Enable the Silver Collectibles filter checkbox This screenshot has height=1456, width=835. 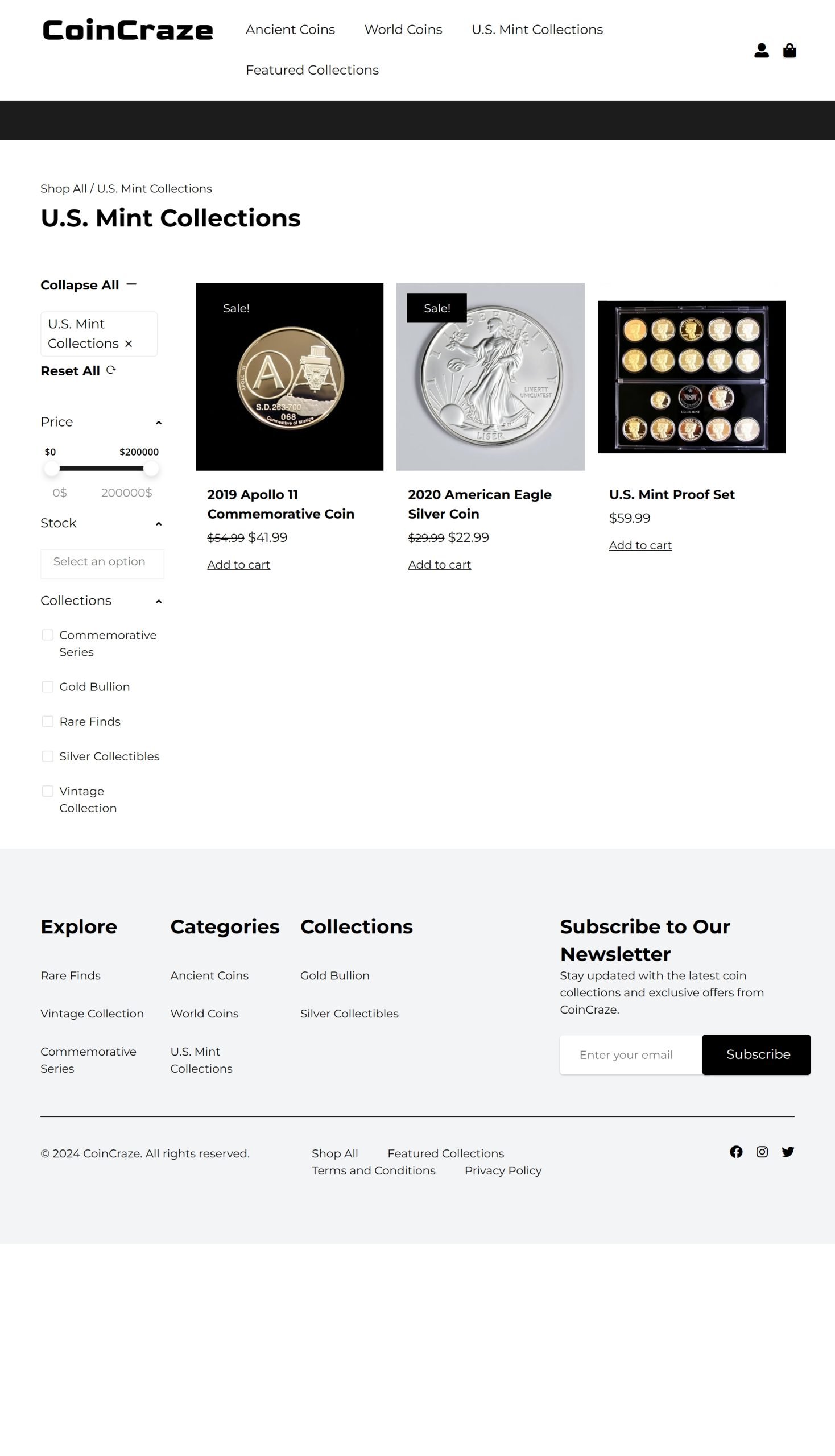[48, 756]
